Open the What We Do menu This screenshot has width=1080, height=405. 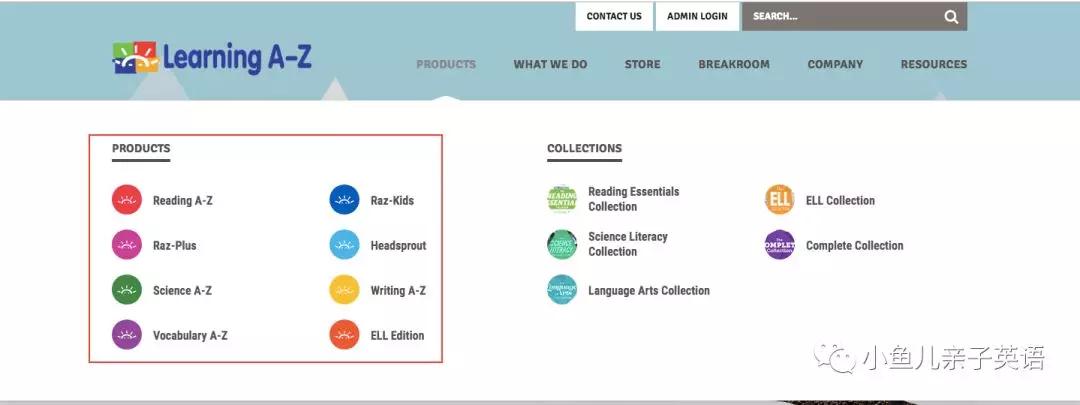point(550,64)
